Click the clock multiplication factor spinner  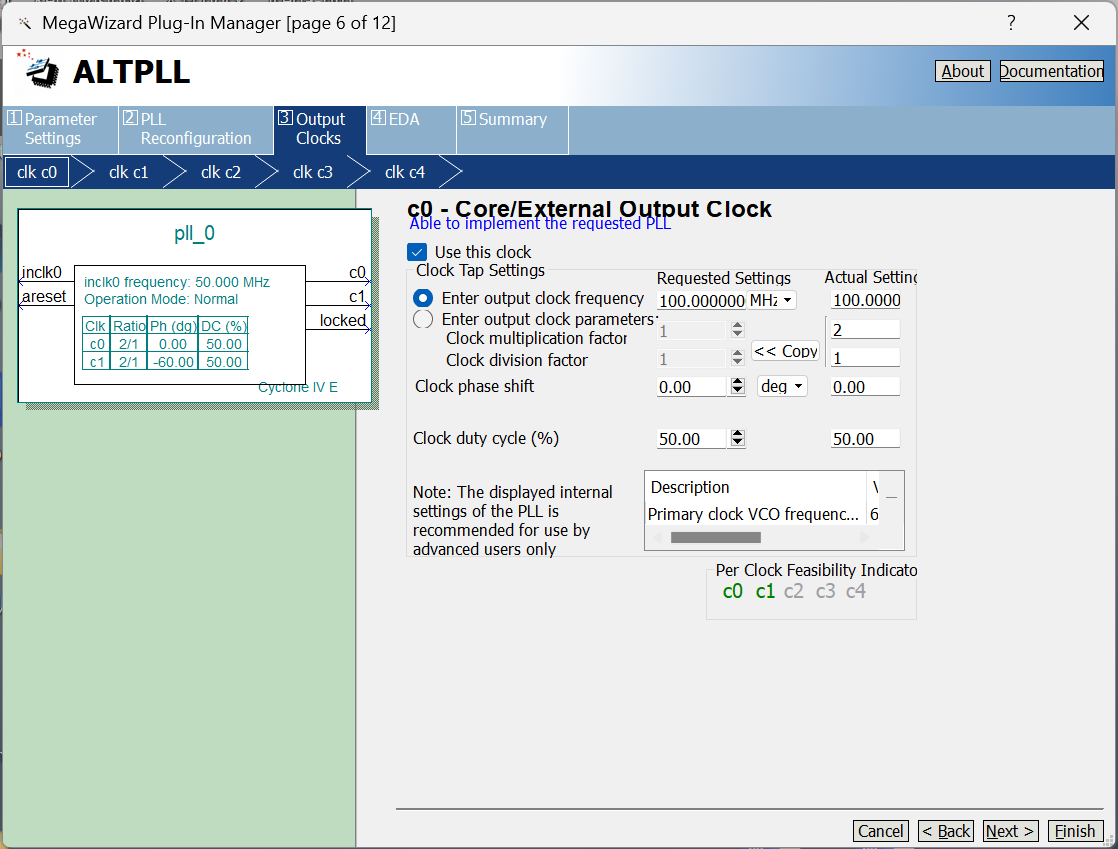coord(737,329)
